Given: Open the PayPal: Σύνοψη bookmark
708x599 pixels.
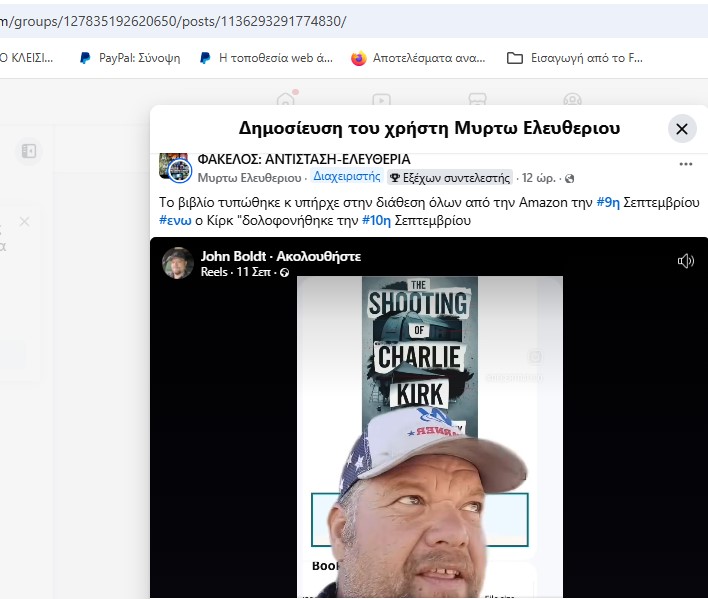Looking at the screenshot, I should (130, 58).
